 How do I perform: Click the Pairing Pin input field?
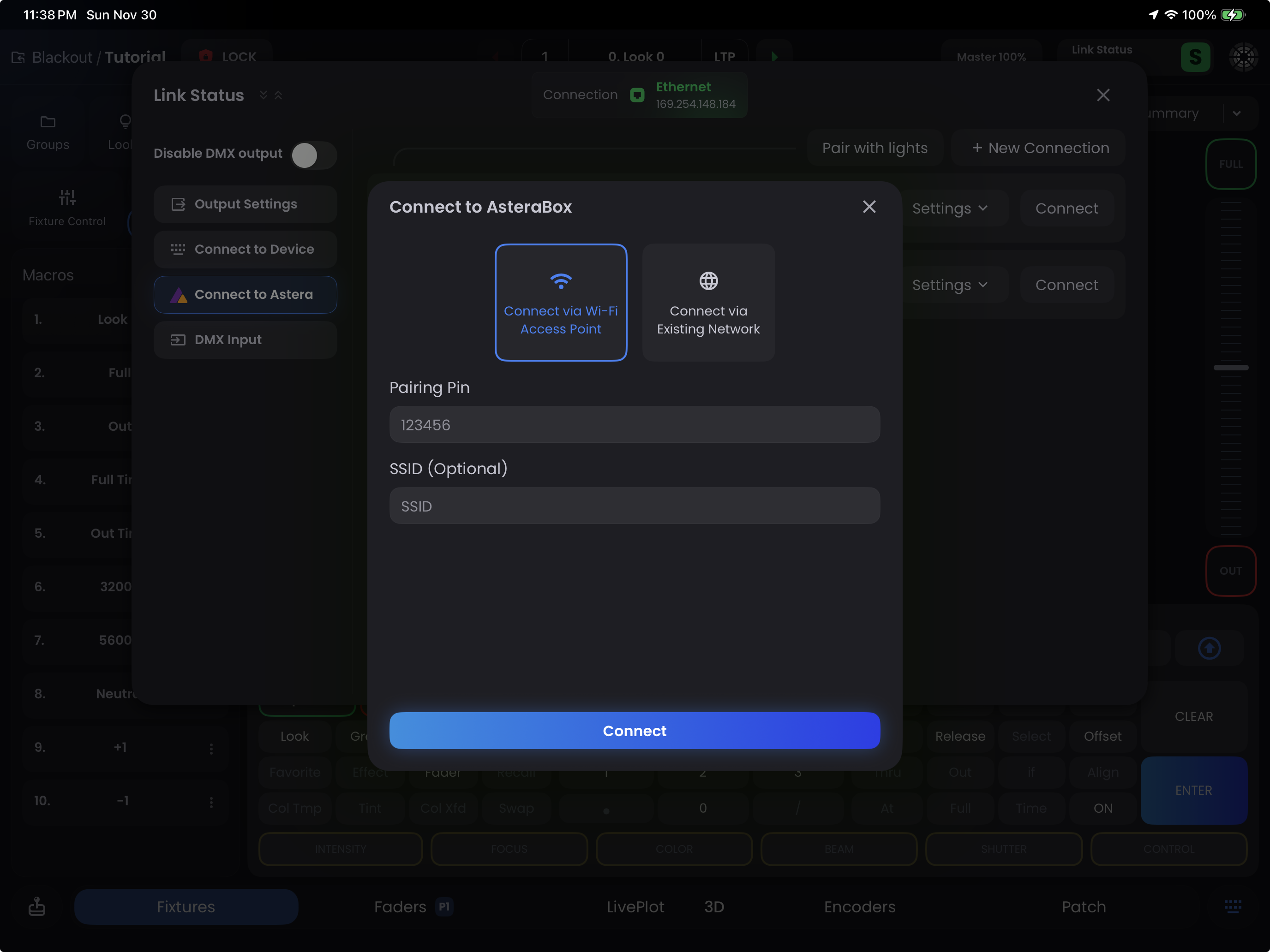pos(635,425)
